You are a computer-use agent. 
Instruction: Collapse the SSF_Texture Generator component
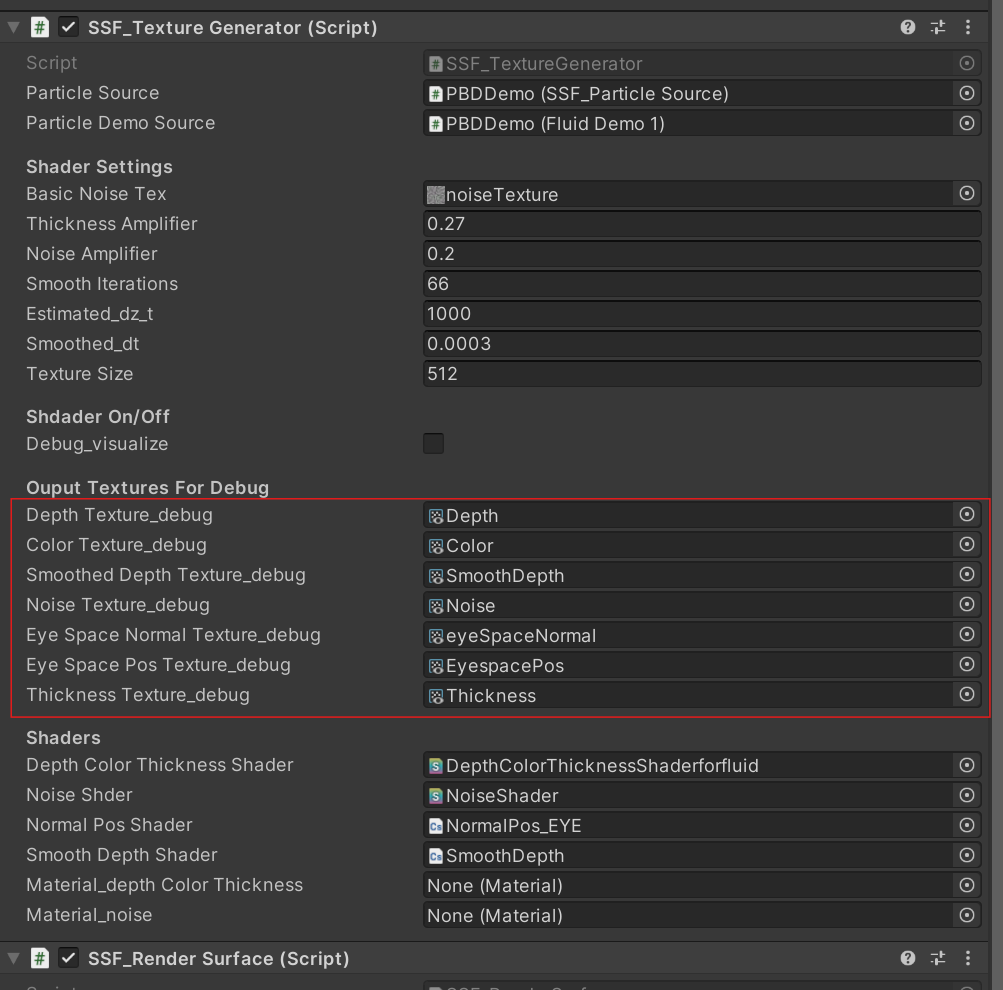(x=13, y=27)
